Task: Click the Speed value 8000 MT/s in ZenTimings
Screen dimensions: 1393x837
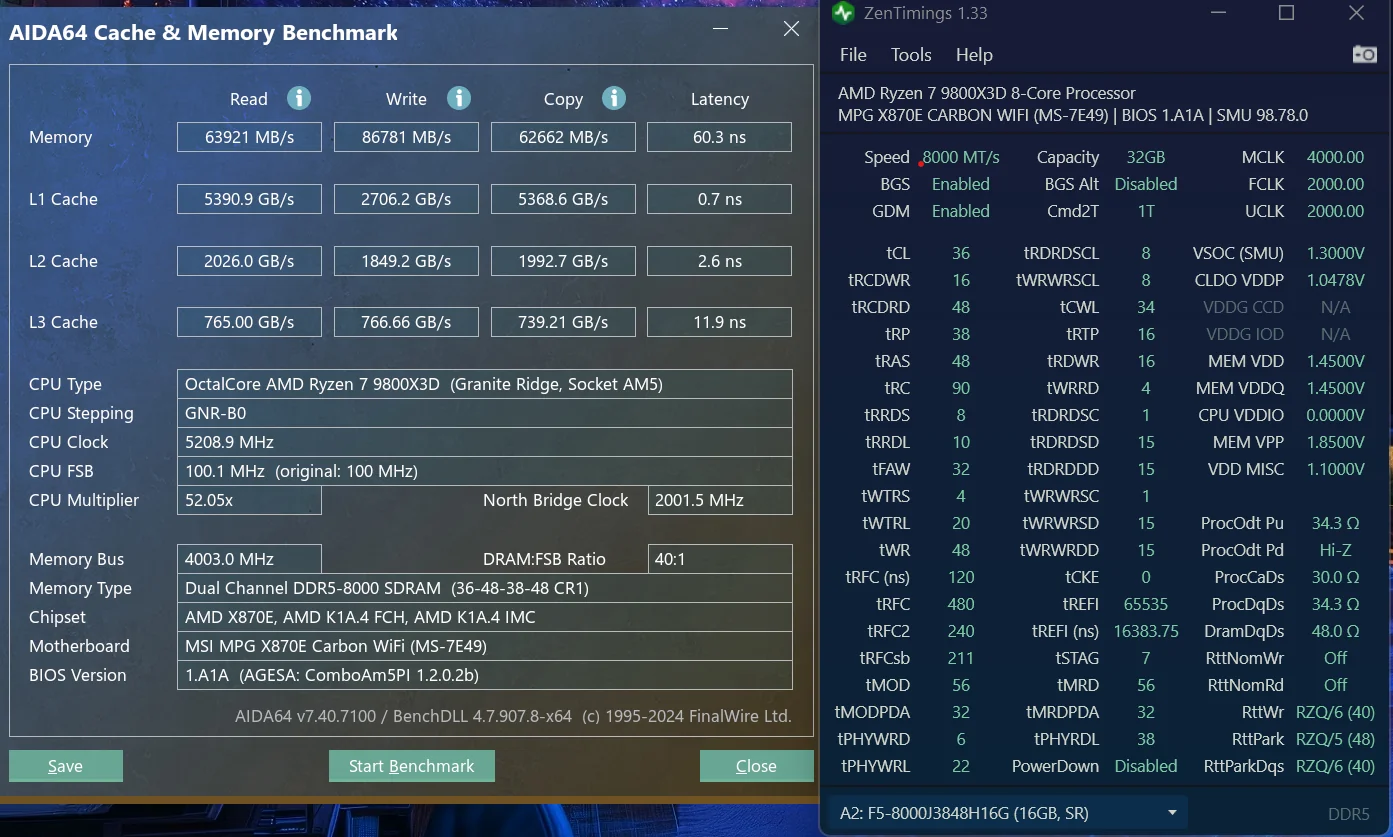Action: click(961, 157)
